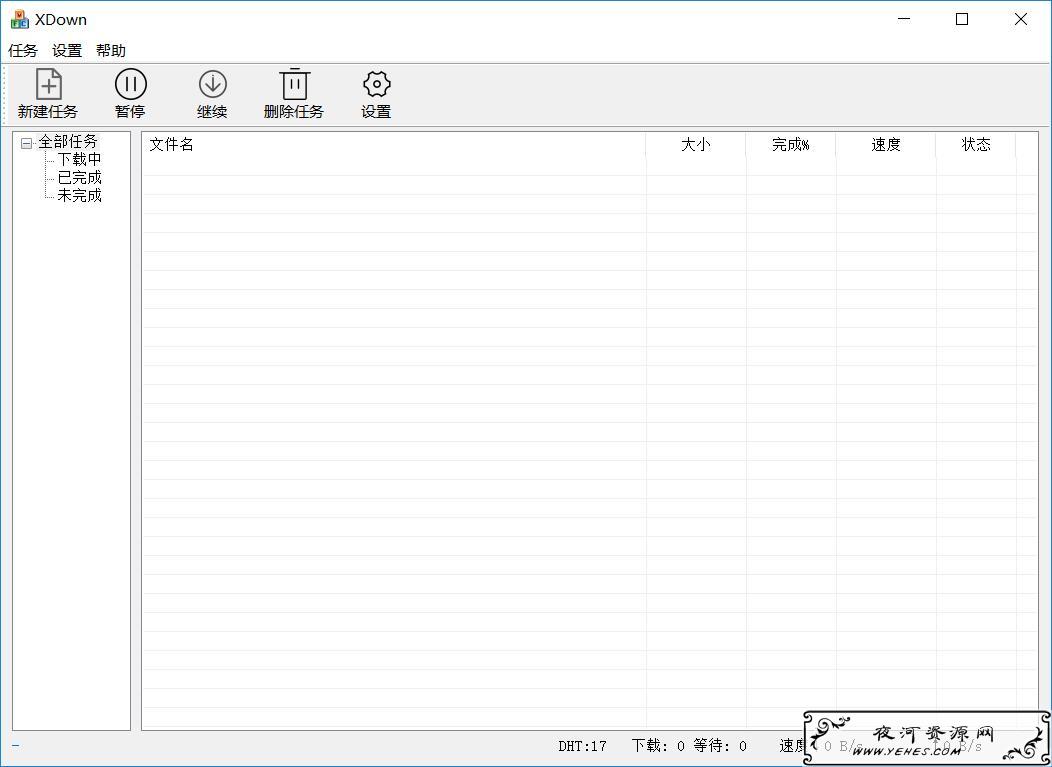
Task: Sort by the 完成% column header
Action: coord(790,144)
